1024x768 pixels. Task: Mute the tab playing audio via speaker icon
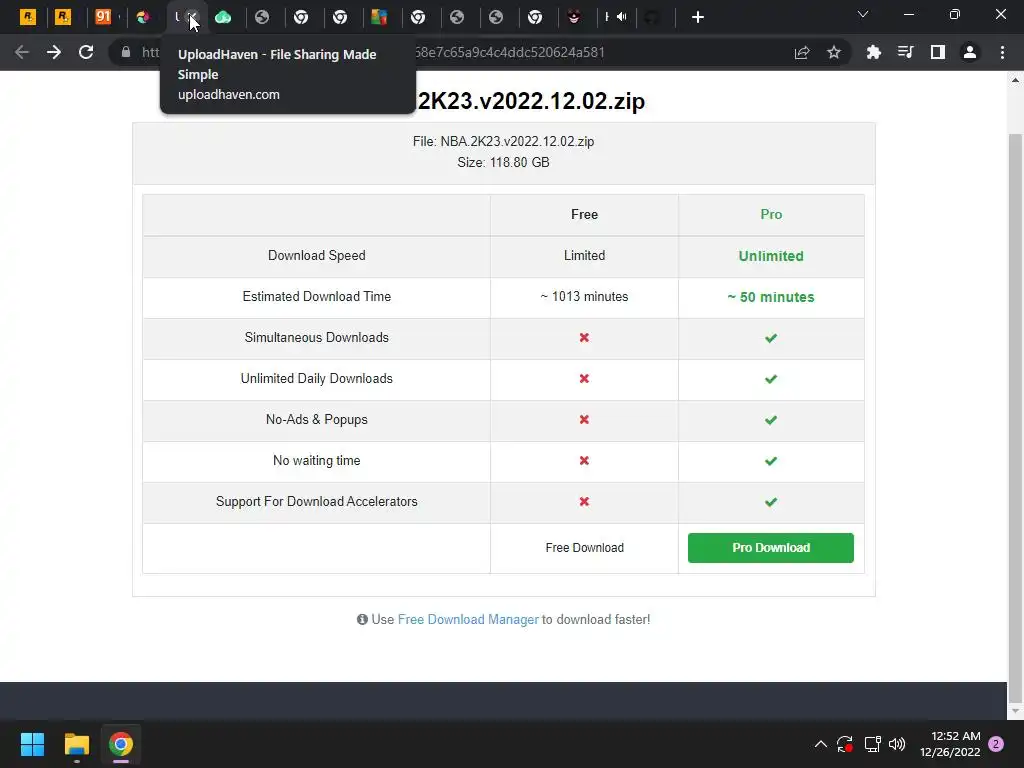(622, 17)
